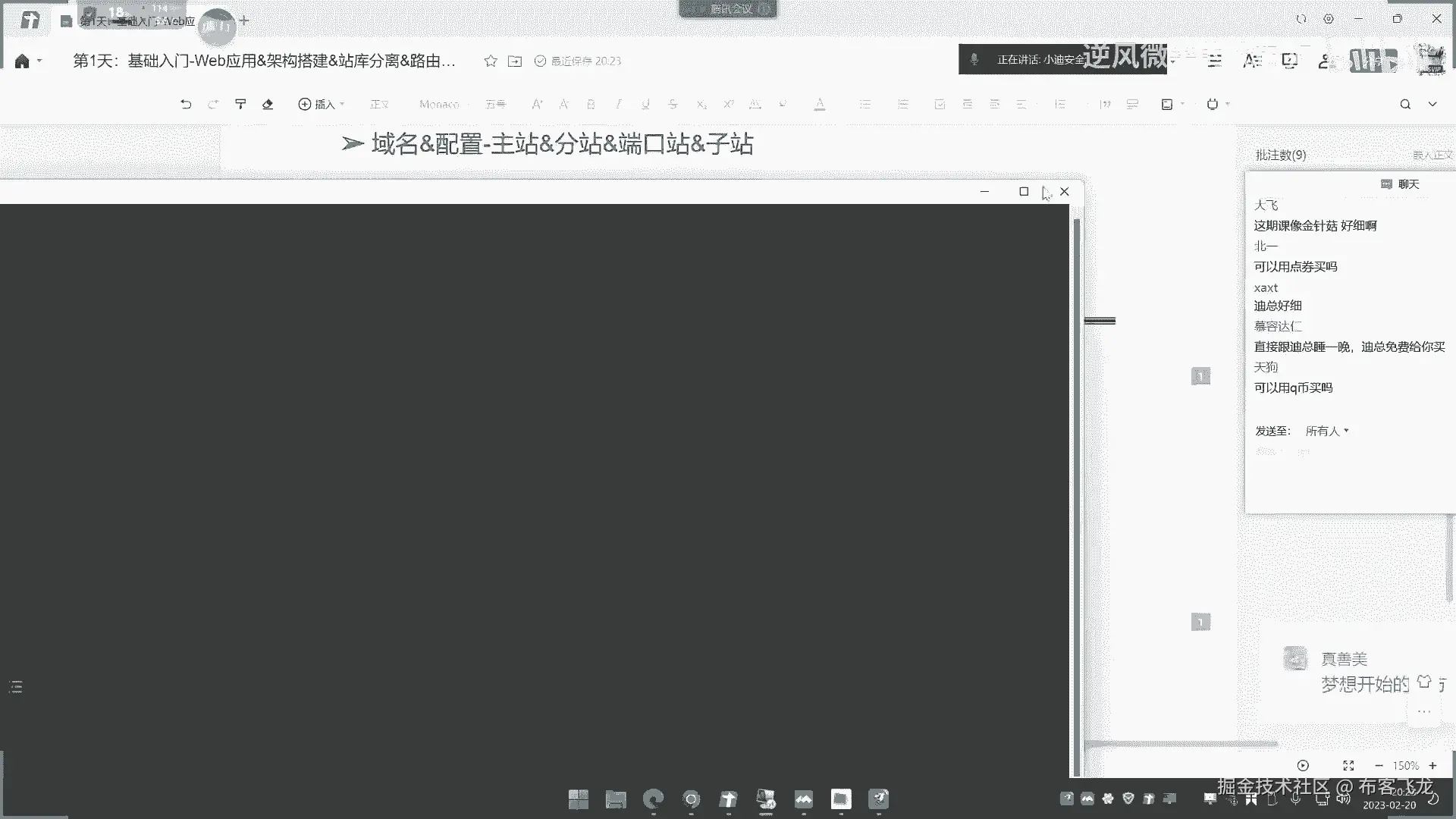1456x819 pixels.
Task: Click the move to folder icon
Action: 515,61
